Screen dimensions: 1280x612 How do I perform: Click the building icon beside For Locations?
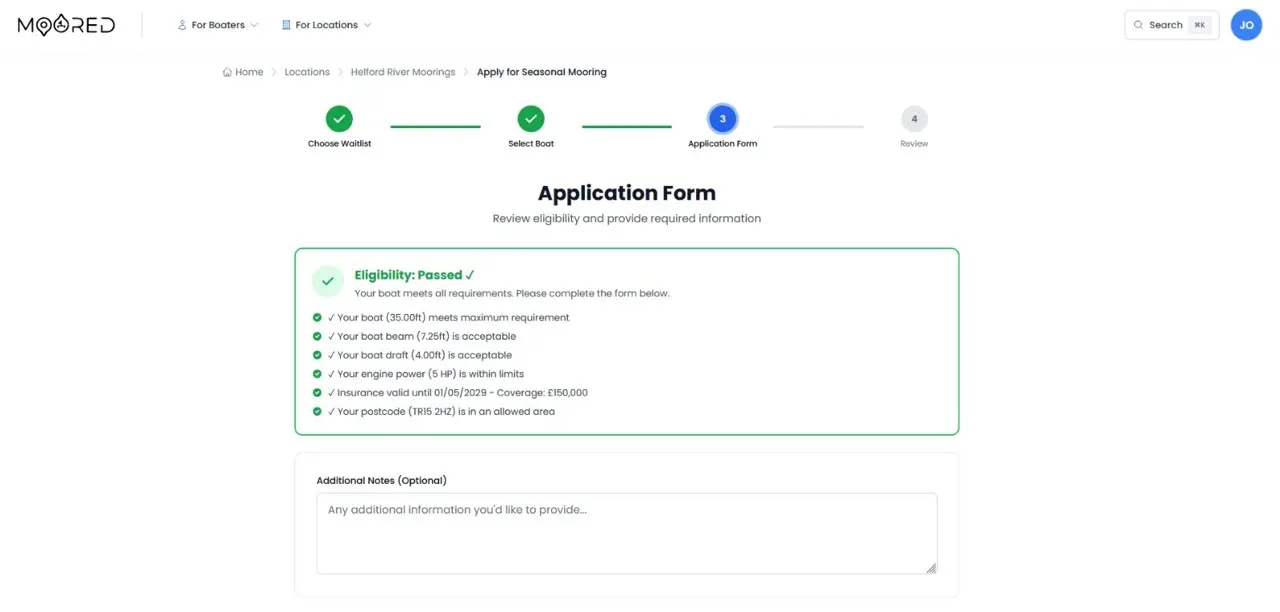[x=288, y=24]
